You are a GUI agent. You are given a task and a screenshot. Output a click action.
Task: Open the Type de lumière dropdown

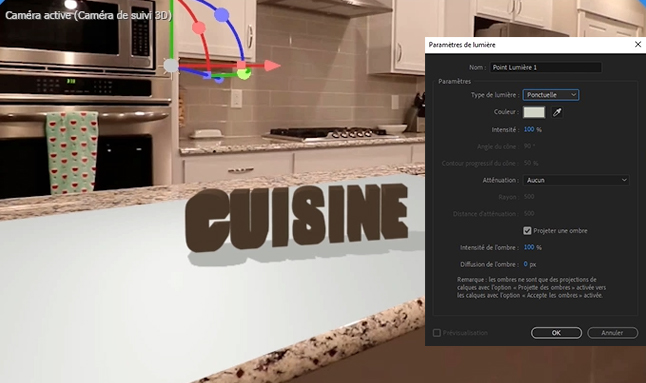(551, 95)
